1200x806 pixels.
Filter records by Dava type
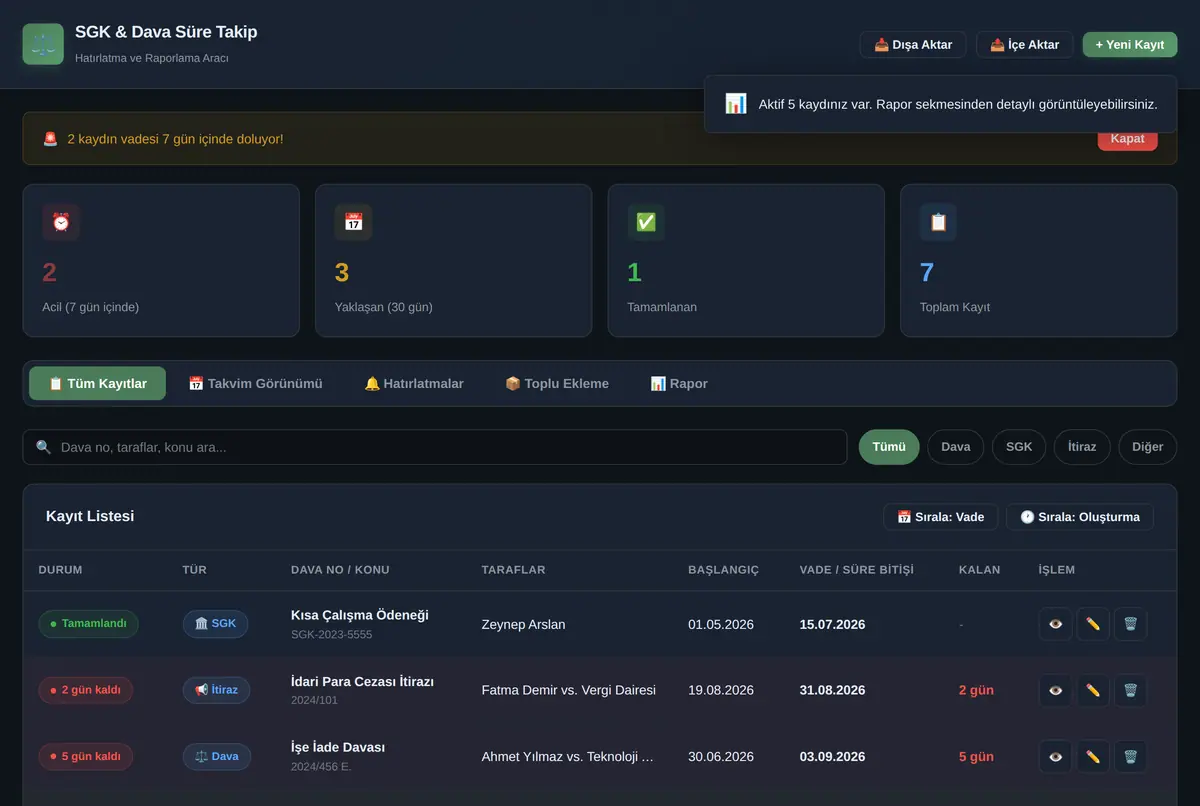click(956, 447)
